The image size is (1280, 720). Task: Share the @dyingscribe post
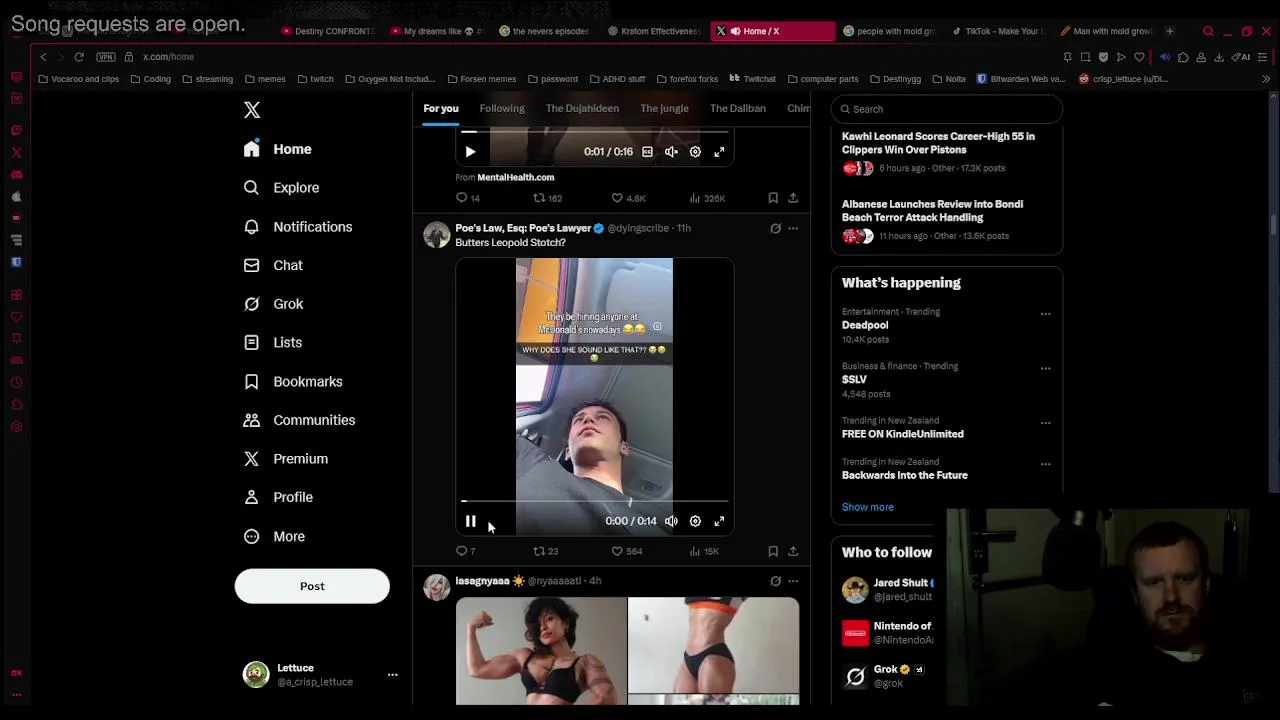(x=793, y=551)
